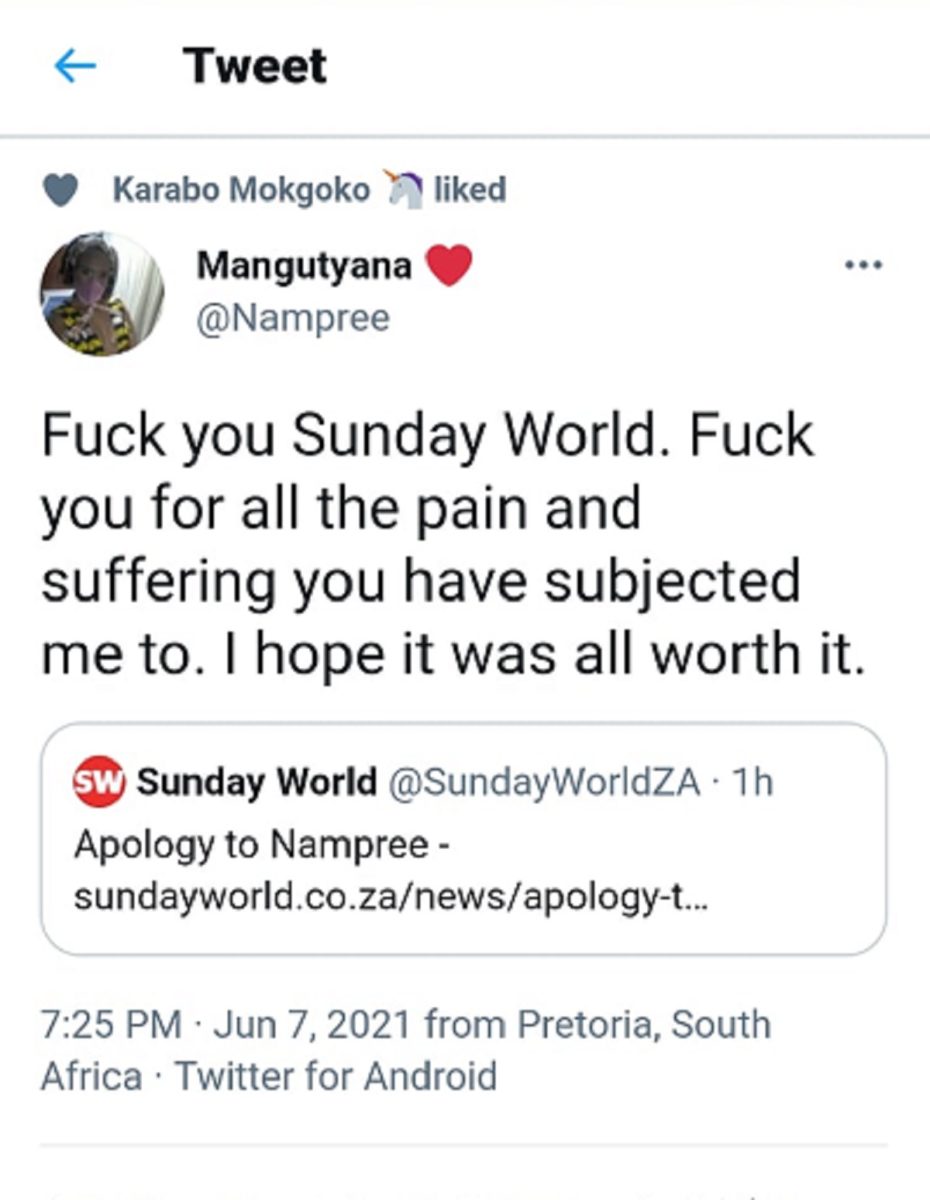Open Karabo Mokgoko's profile
This screenshot has height=1200, width=930.
pos(240,189)
